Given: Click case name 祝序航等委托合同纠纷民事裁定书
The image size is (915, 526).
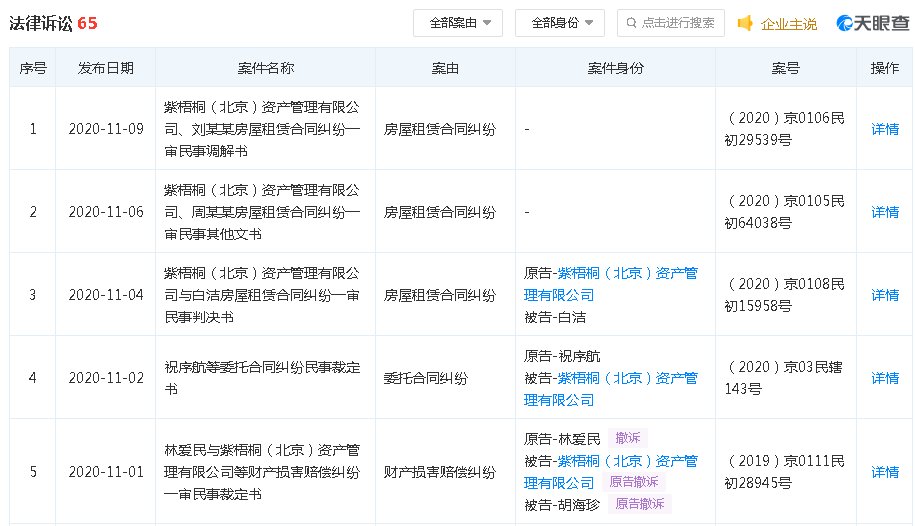Looking at the screenshot, I should (x=262, y=378).
